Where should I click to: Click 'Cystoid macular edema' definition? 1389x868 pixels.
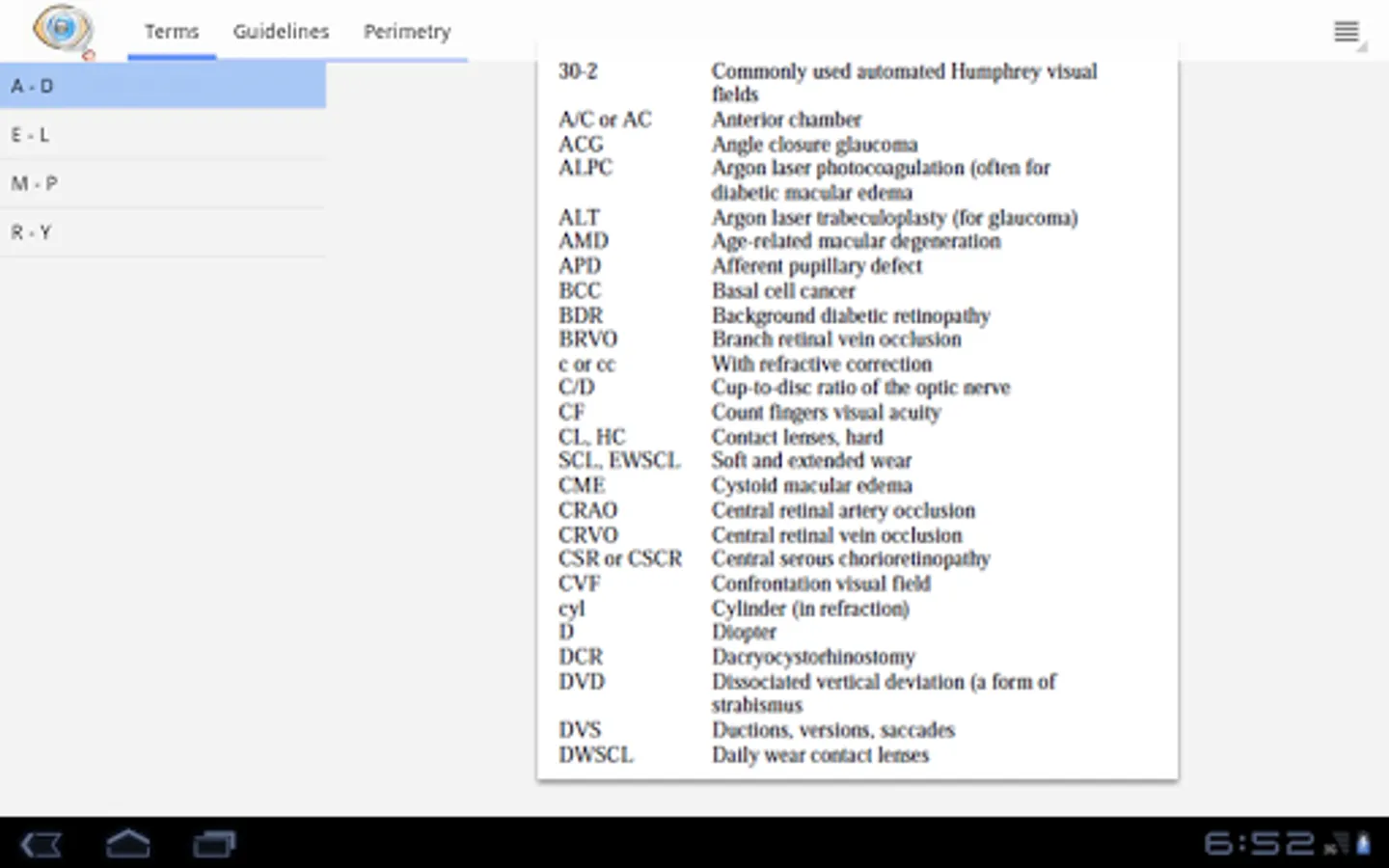click(812, 486)
